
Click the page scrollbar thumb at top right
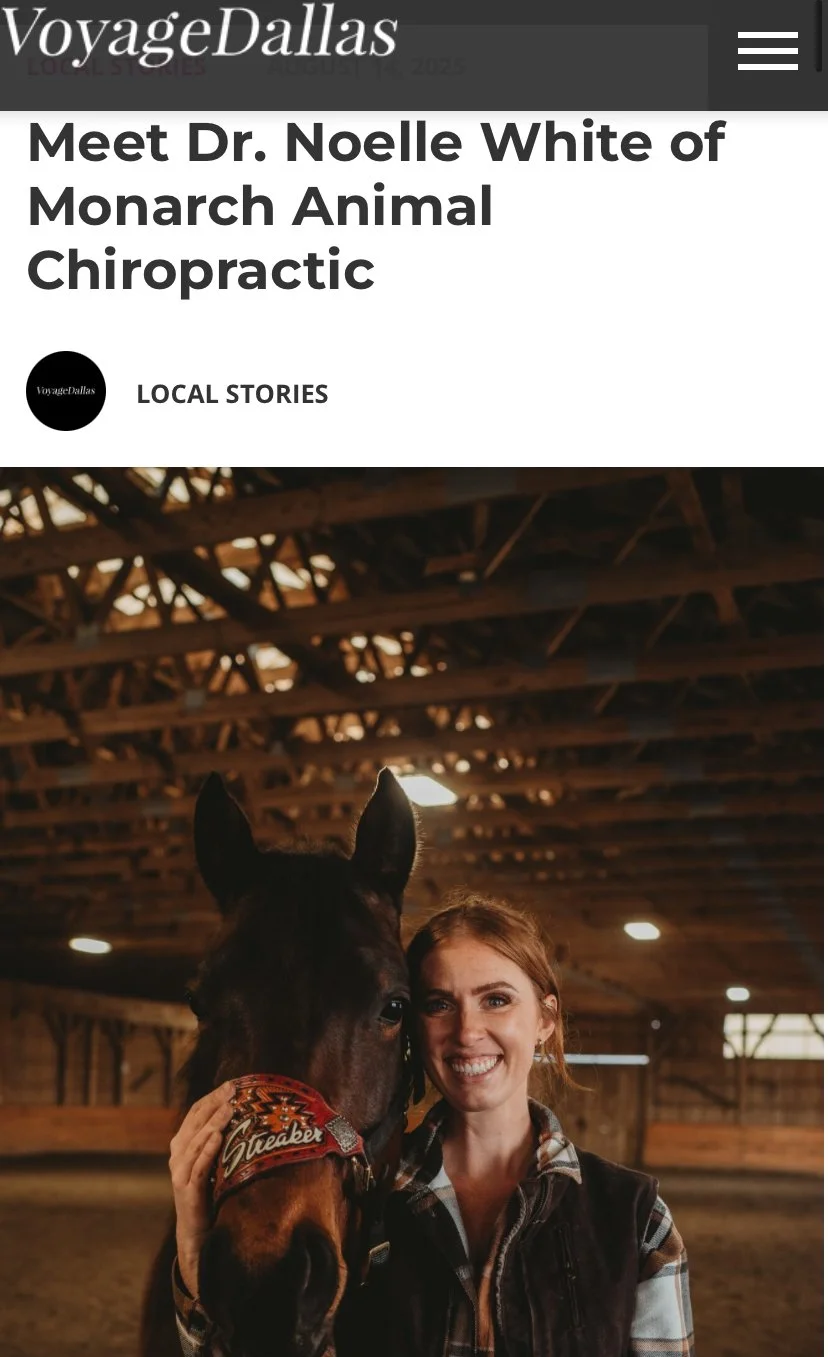pyautogui.click(x=821, y=36)
